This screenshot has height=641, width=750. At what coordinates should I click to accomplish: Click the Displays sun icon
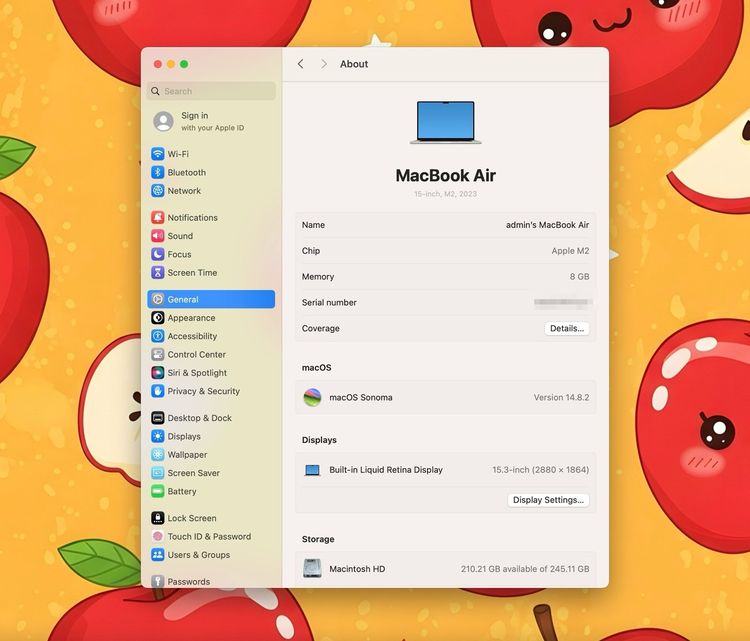coord(157,436)
